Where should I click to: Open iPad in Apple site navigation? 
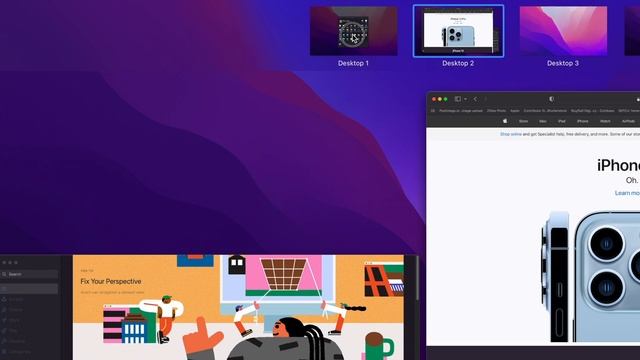pyautogui.click(x=562, y=121)
